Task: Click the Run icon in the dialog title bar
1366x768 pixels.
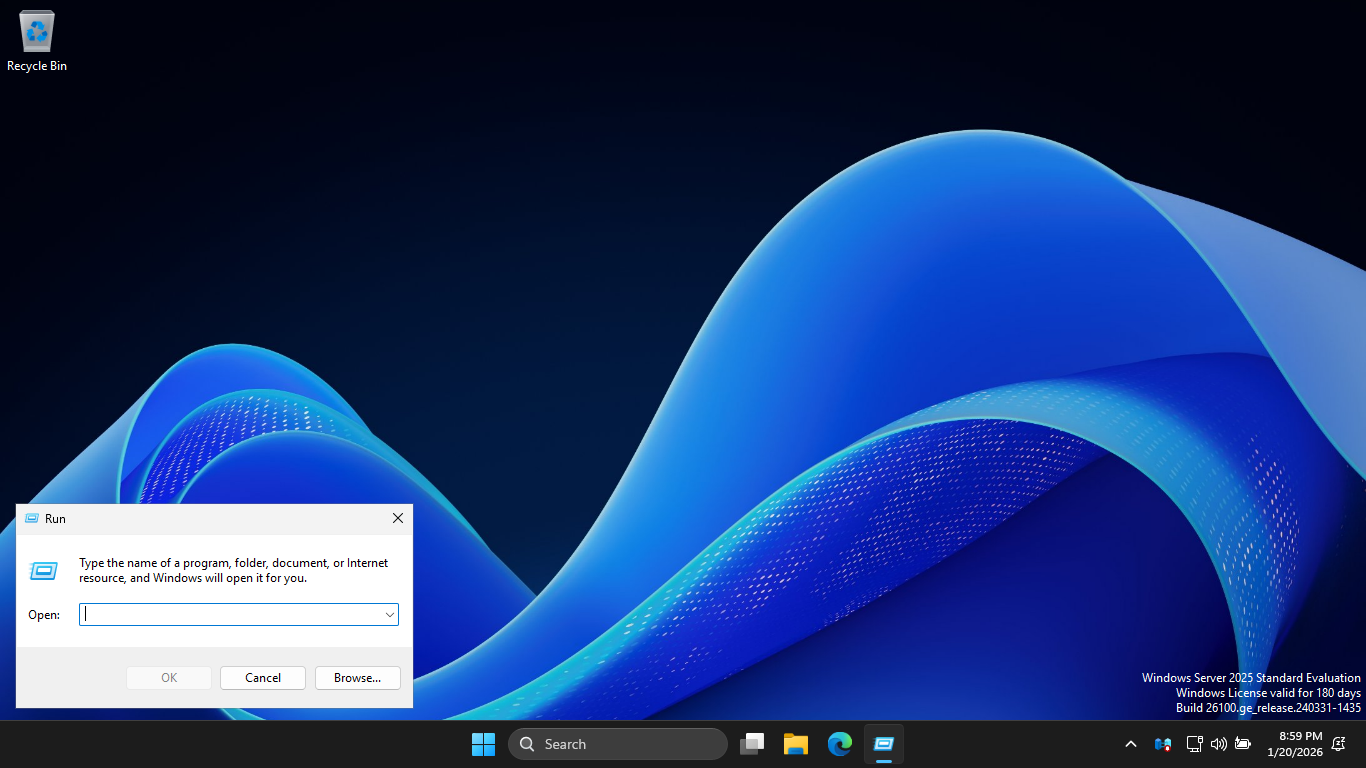Action: tap(32, 519)
